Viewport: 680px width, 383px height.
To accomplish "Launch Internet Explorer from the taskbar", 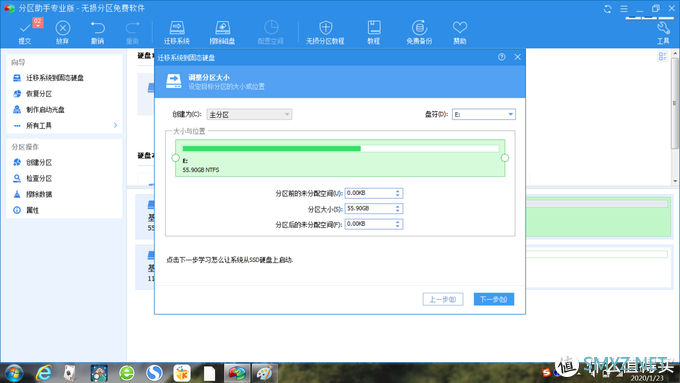I will click(x=44, y=373).
